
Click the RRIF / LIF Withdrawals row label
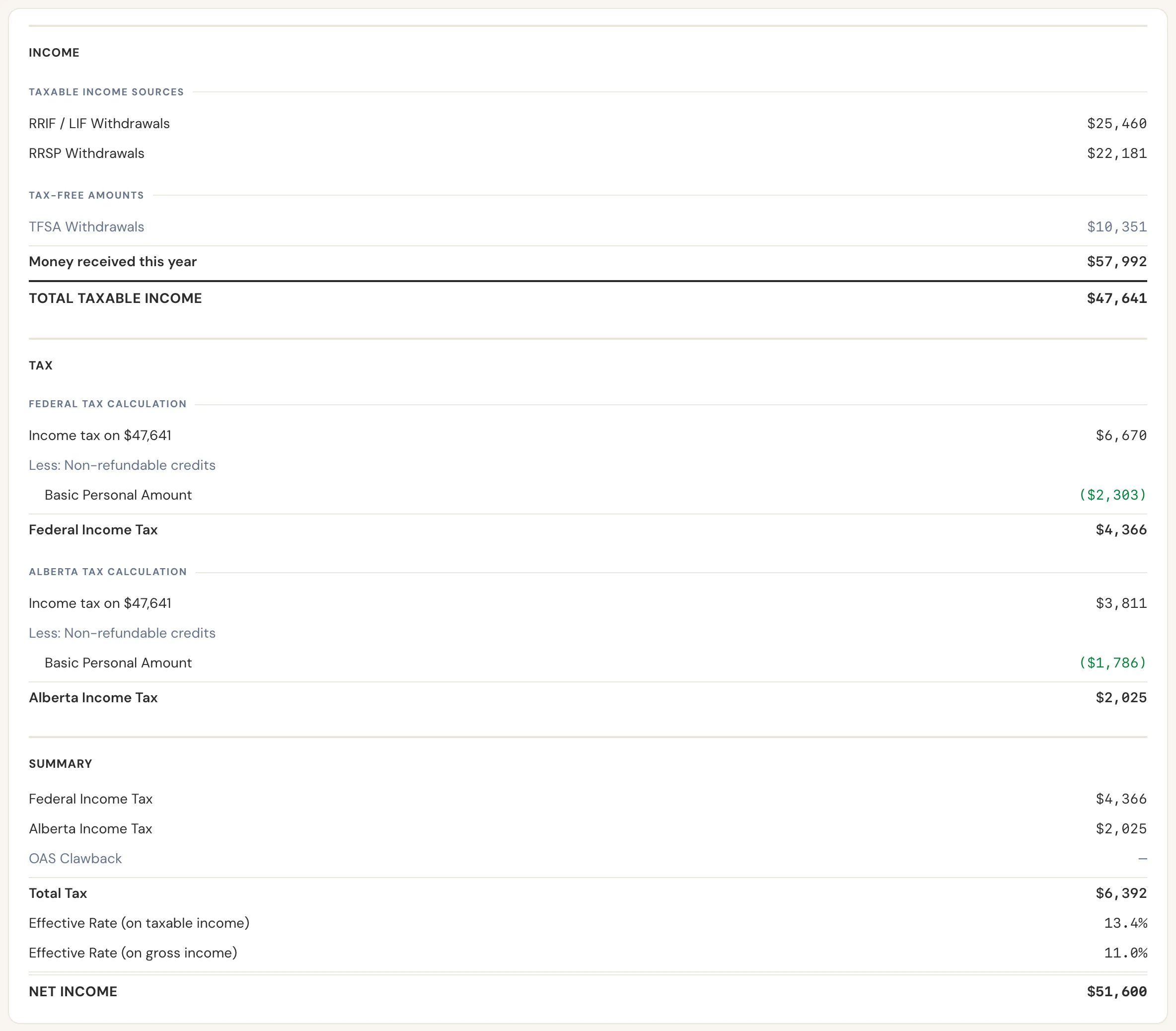click(99, 124)
